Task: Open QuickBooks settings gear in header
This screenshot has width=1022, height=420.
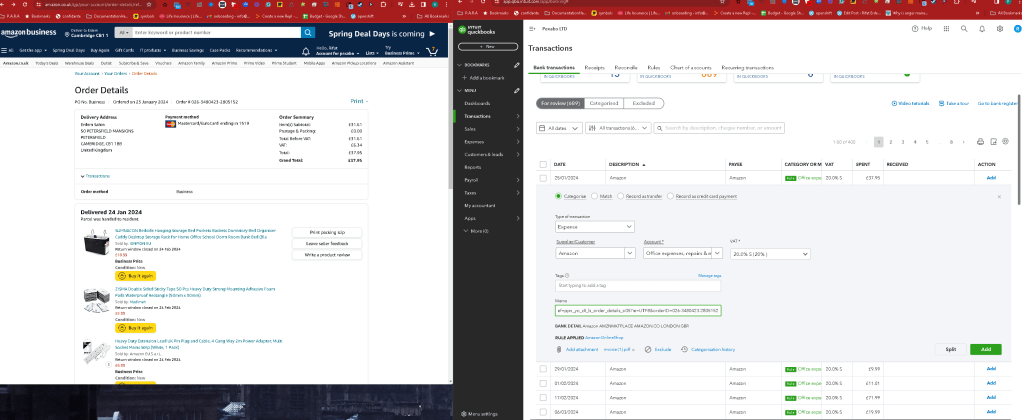Action: 1000,29
